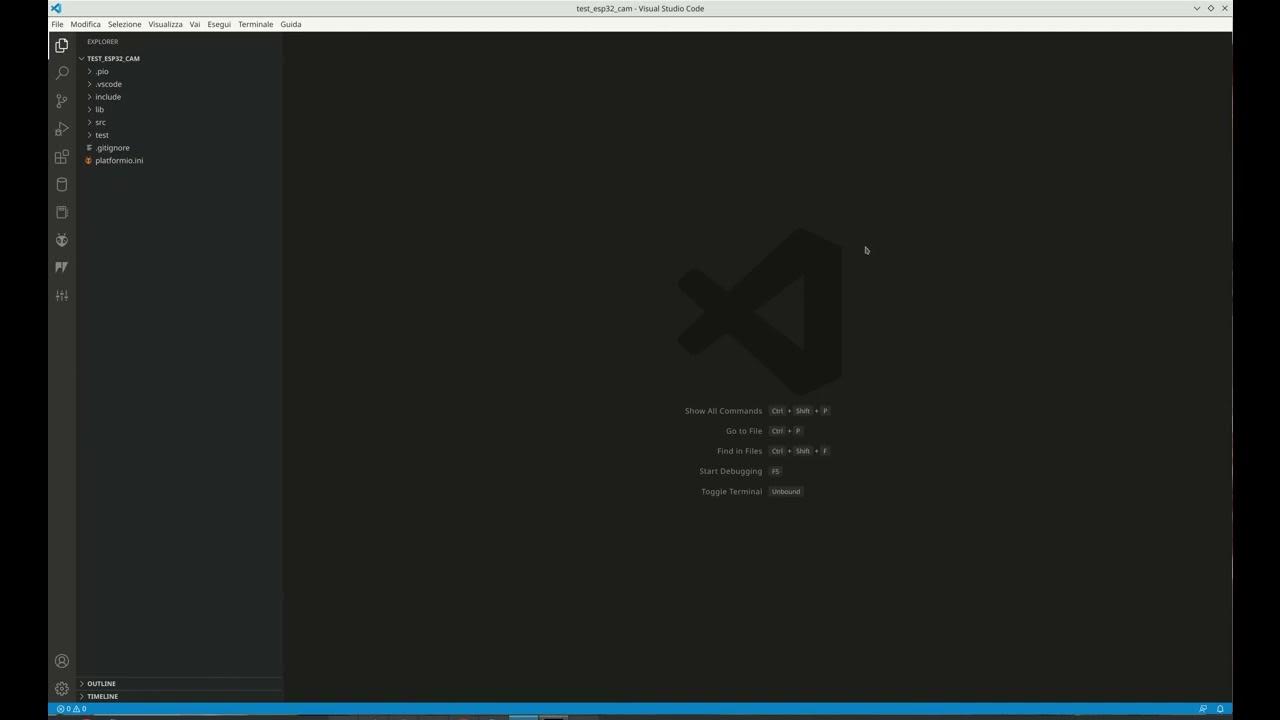Open the Explorer view in activity bar
Image resolution: width=1280 pixels, height=720 pixels.
pos(61,45)
